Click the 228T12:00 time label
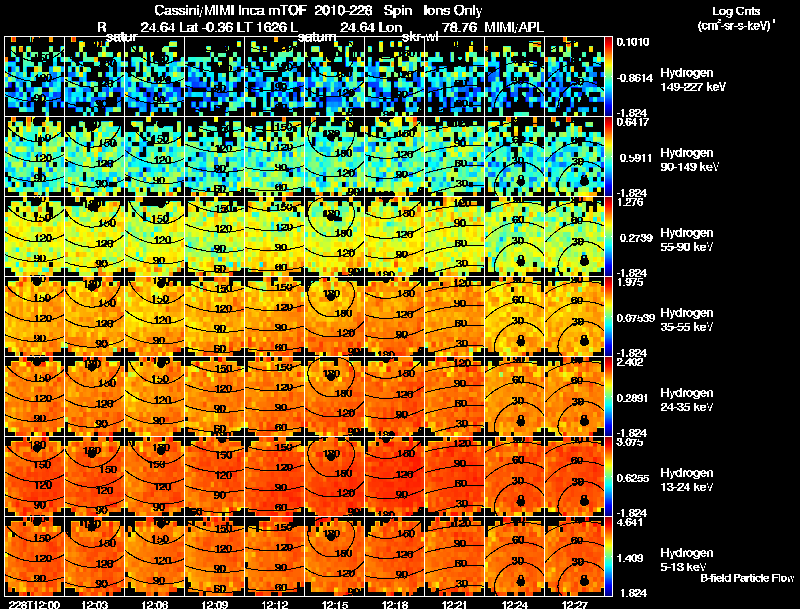This screenshot has width=800, height=609. [x=34, y=605]
